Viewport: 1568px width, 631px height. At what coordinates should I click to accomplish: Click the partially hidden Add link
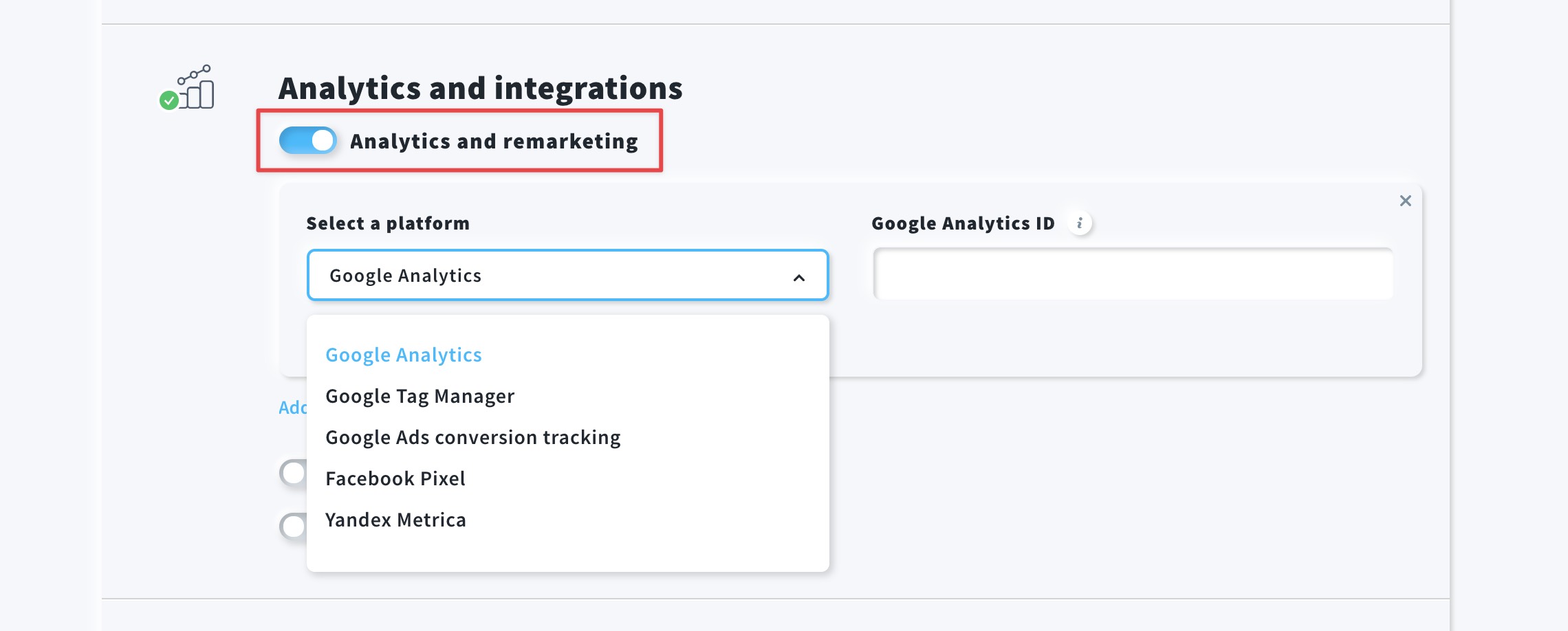(x=293, y=408)
